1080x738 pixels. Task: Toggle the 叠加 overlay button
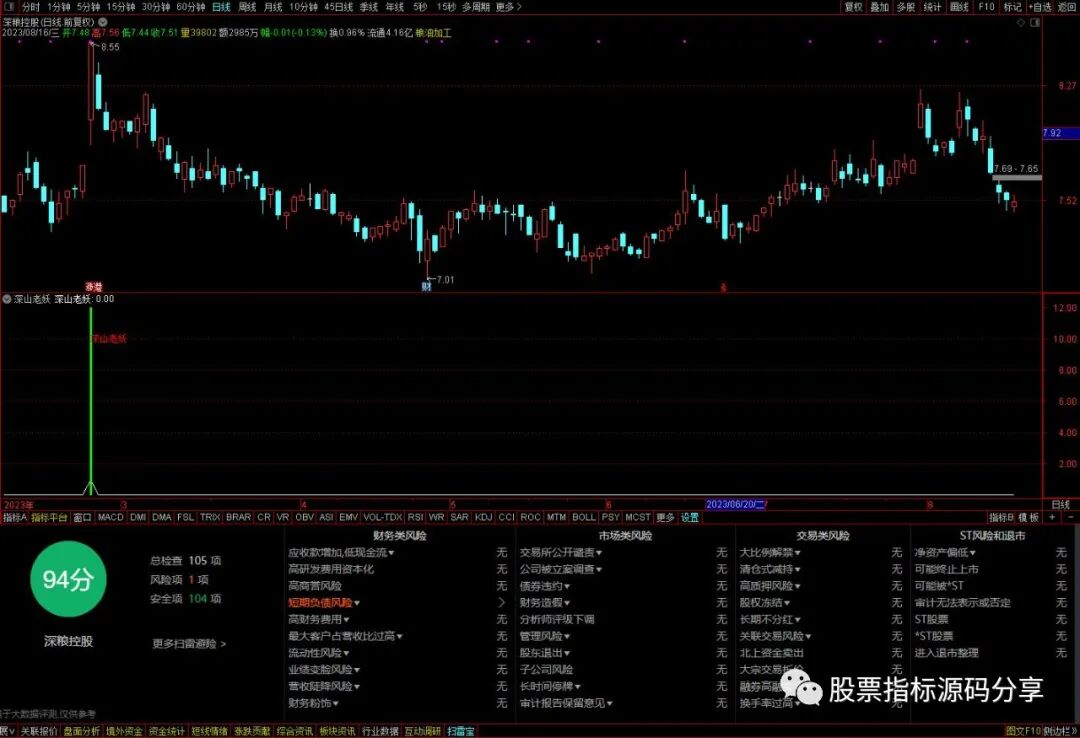click(880, 7)
